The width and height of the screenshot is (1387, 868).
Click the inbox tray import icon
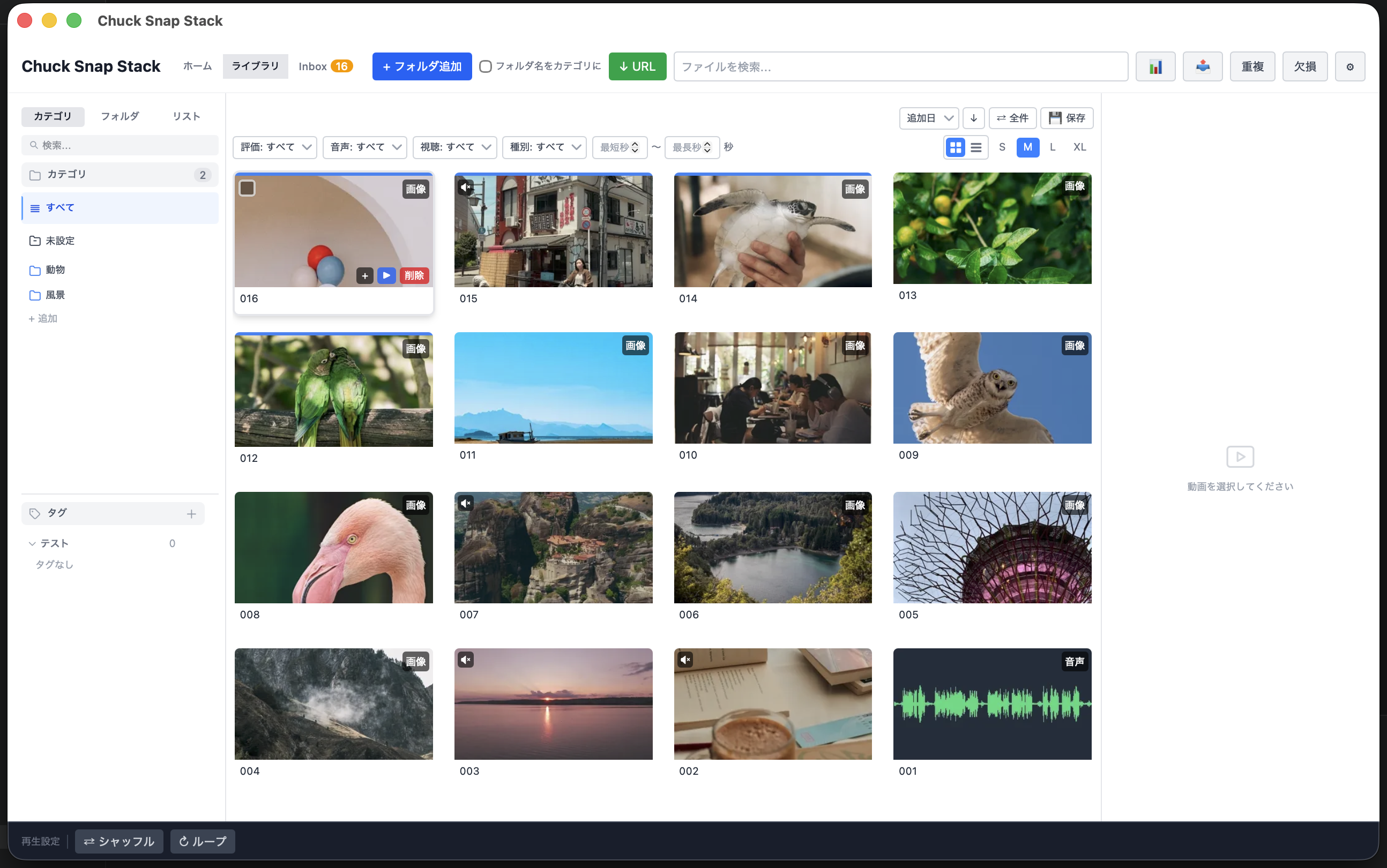click(x=1202, y=66)
